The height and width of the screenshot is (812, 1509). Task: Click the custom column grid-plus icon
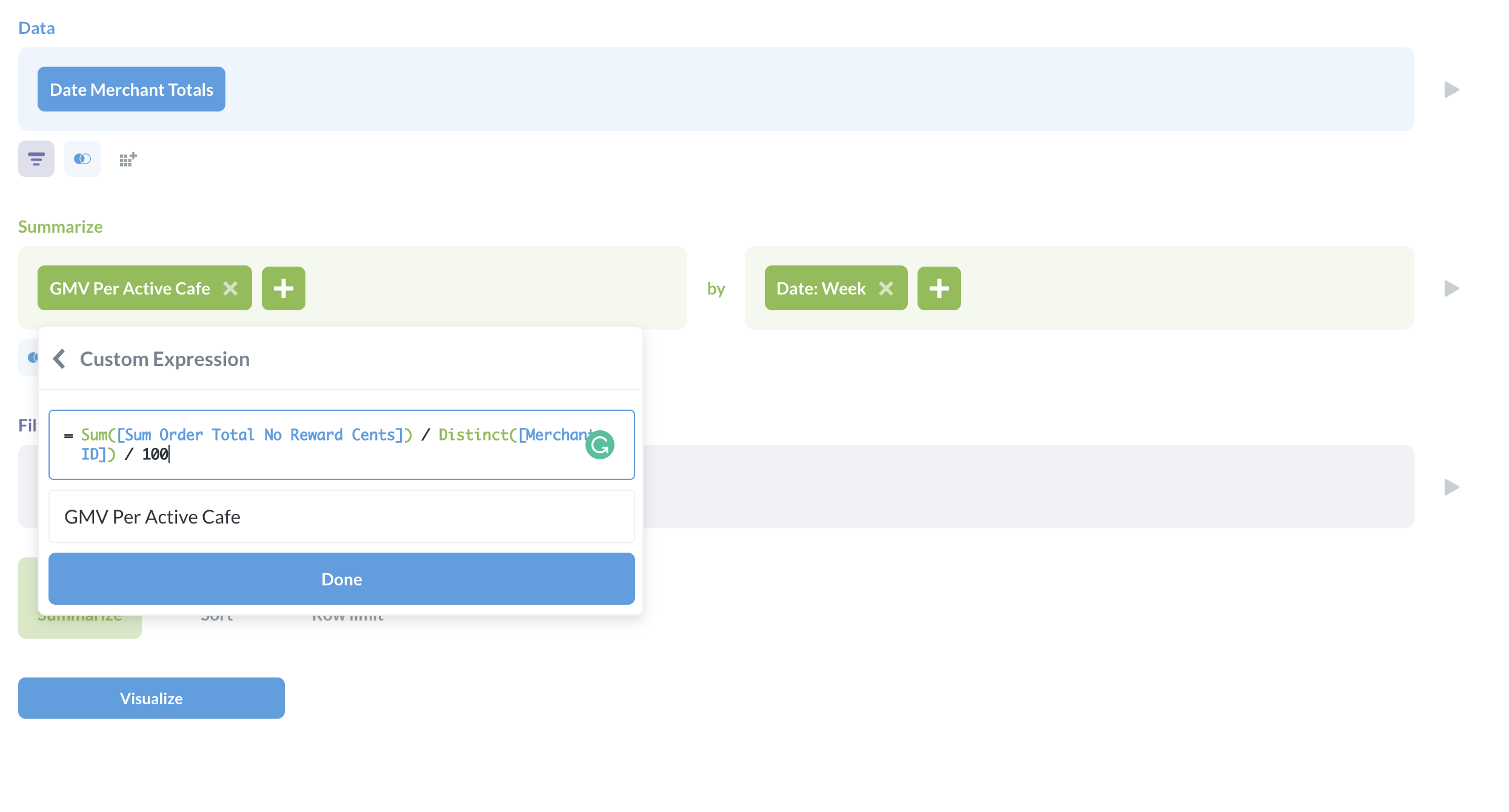click(127, 159)
